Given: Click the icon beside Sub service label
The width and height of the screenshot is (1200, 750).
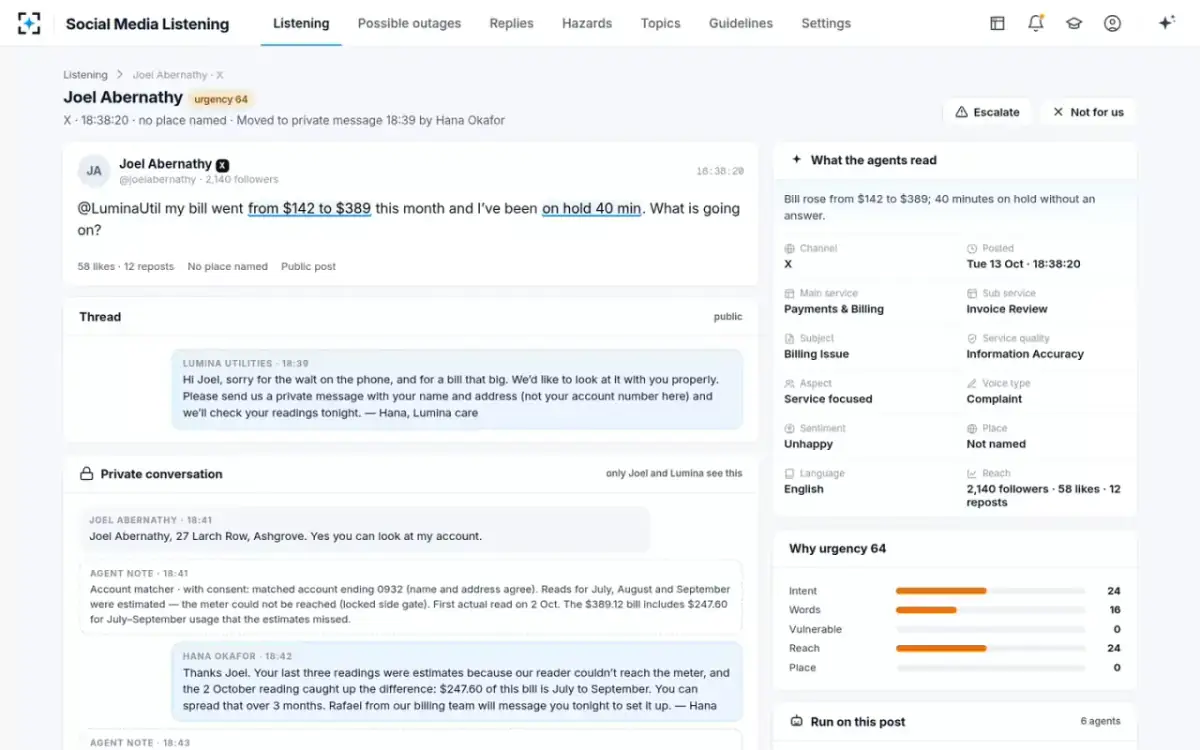Looking at the screenshot, I should click(972, 293).
